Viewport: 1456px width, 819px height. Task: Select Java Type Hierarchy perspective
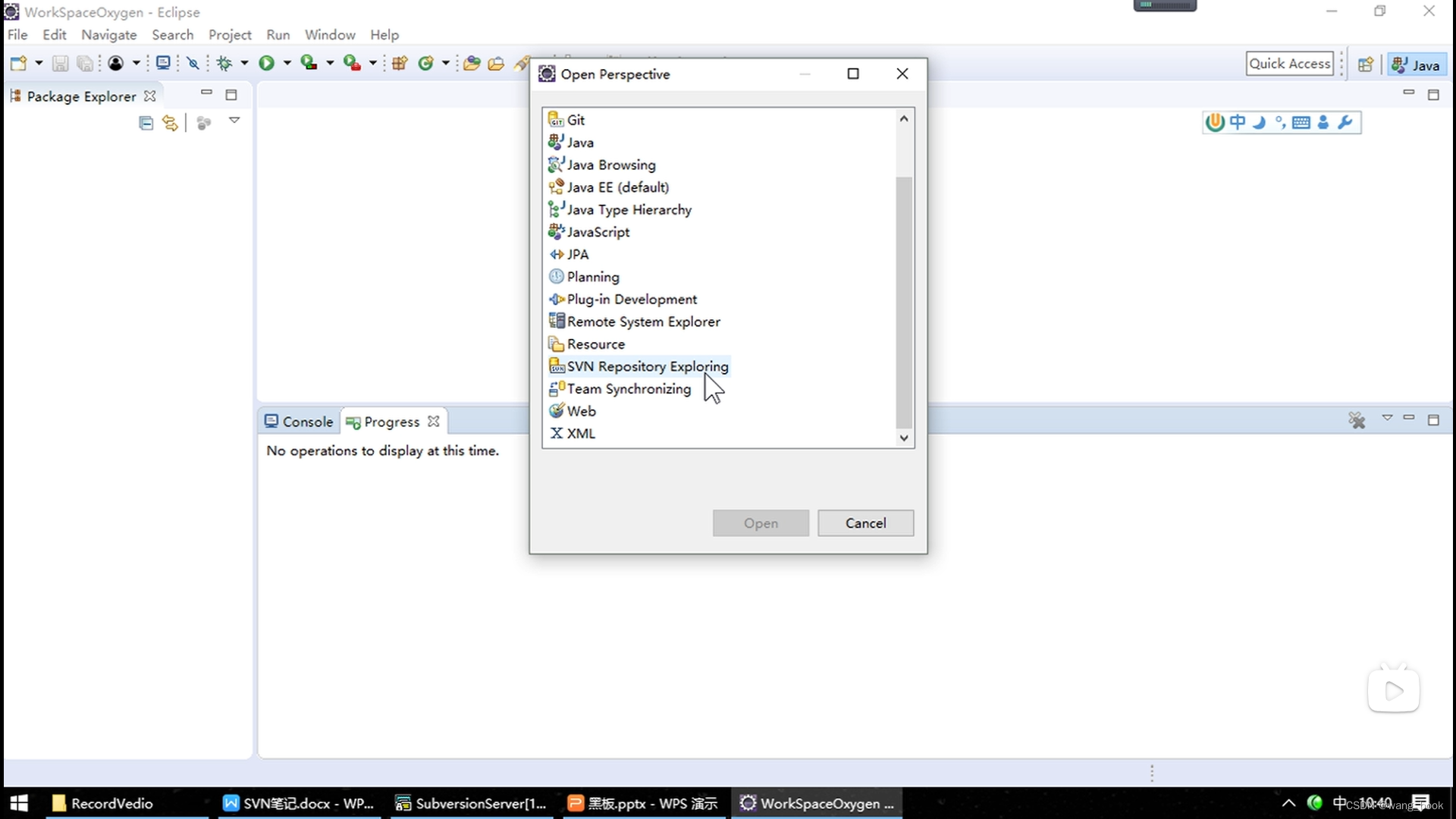point(620,209)
